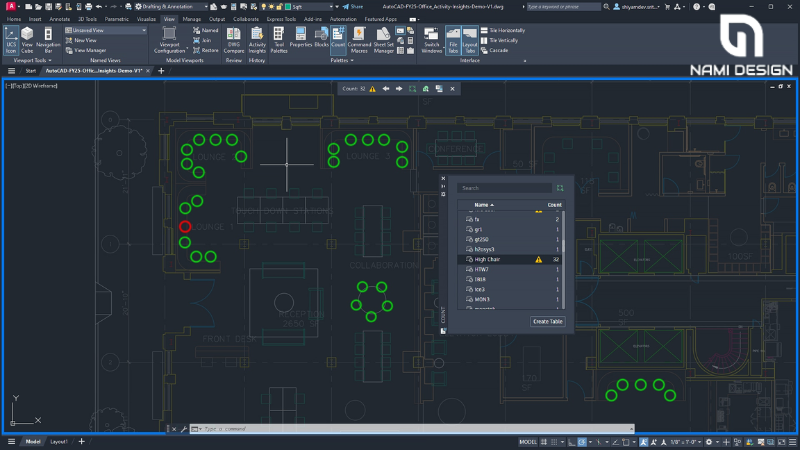Select the HTW7 row in count list

click(x=510, y=269)
